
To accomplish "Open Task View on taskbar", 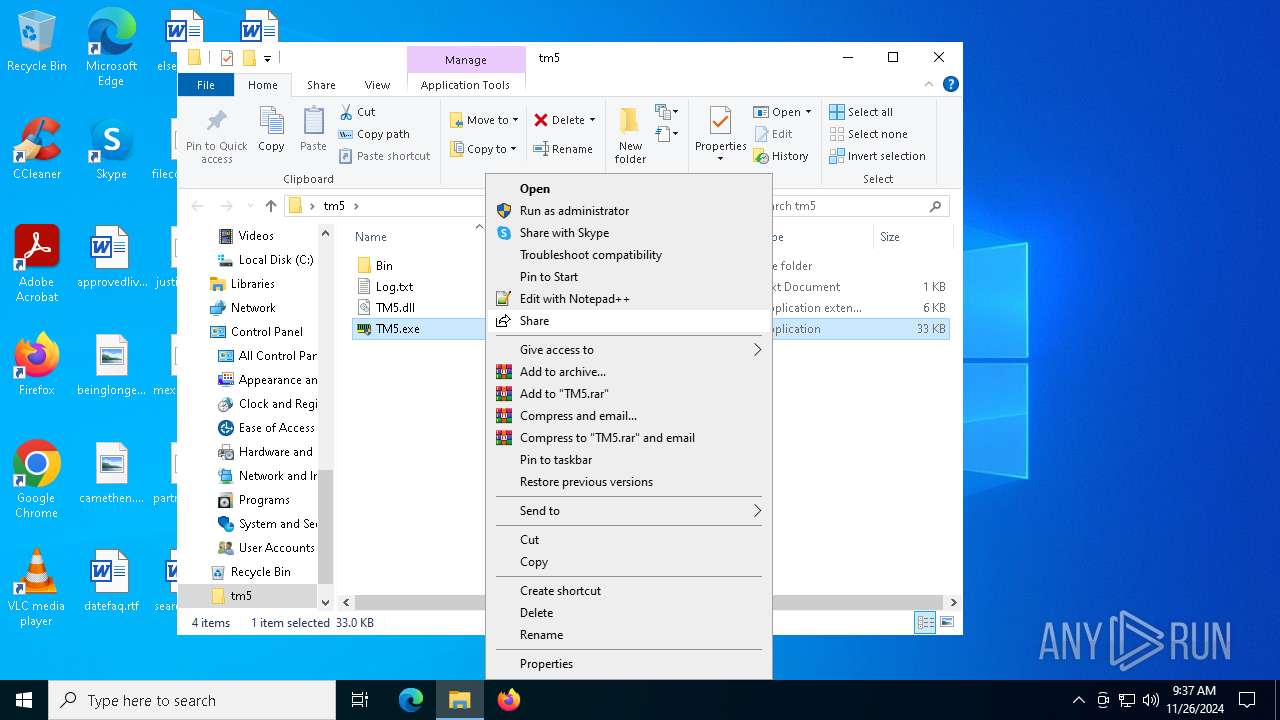I will pos(360,700).
